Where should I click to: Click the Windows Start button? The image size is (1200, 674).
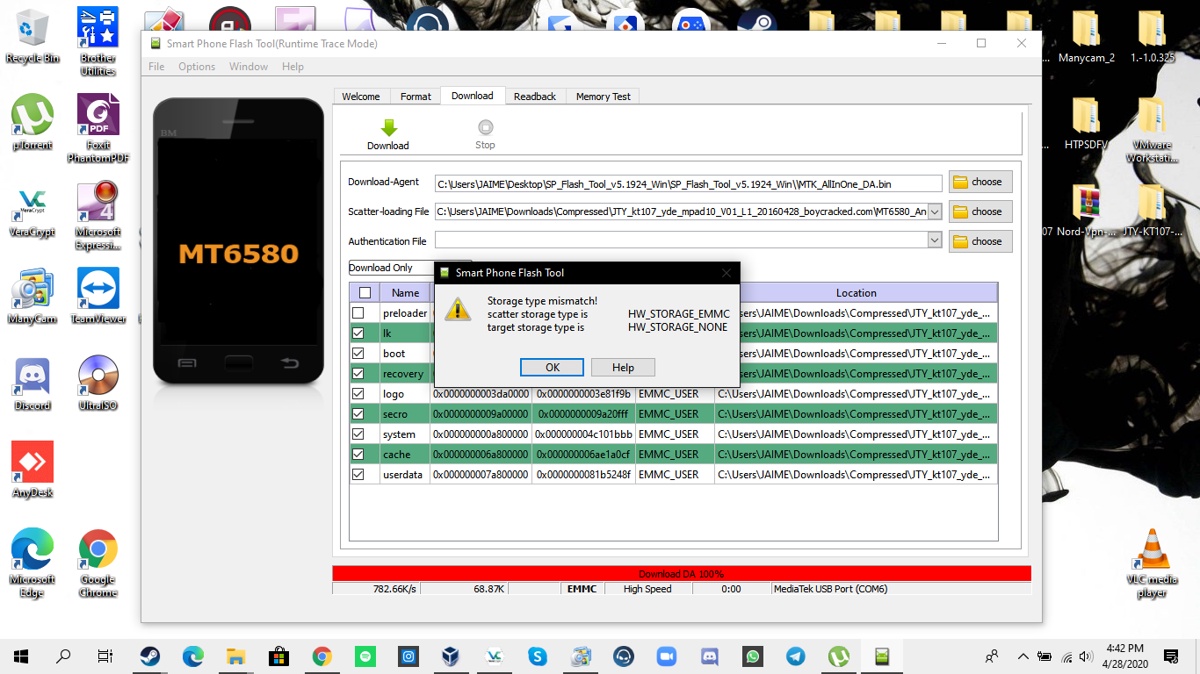click(x=21, y=656)
